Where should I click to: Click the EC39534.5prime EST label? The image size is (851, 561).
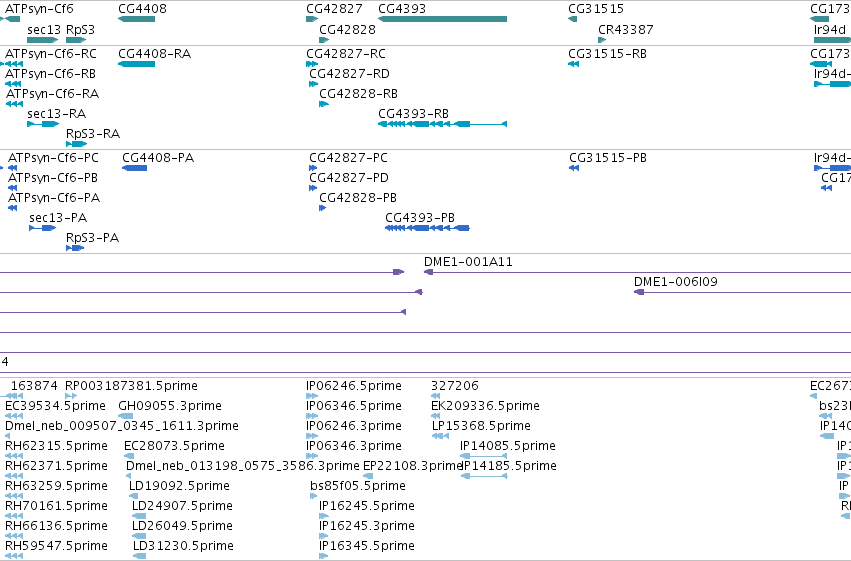(x=55, y=406)
